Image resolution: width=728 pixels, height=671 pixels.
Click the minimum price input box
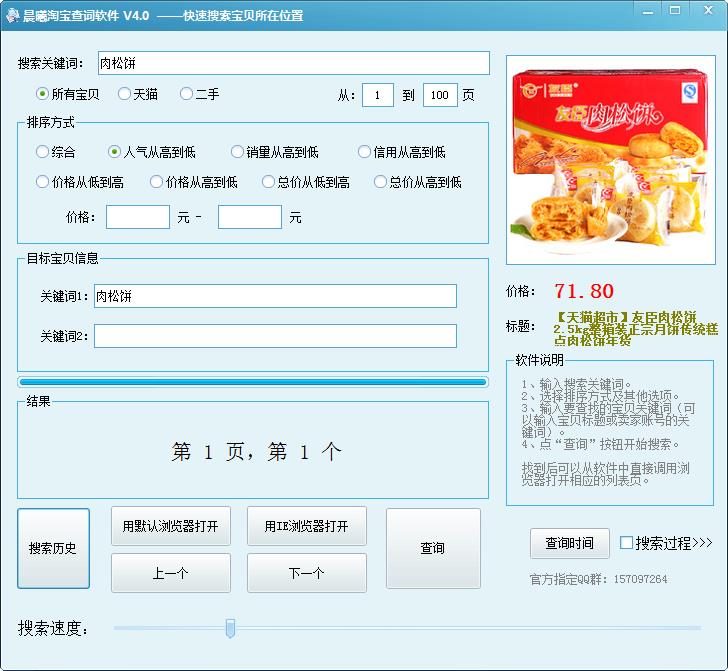point(138,217)
